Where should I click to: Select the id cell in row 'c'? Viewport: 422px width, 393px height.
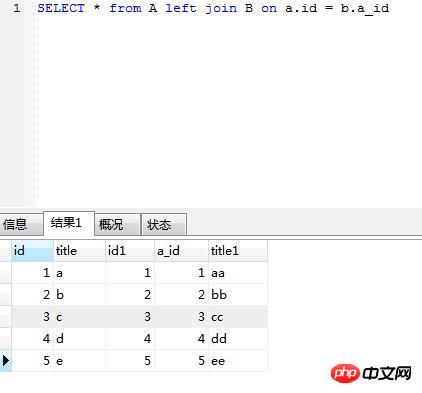(32, 317)
